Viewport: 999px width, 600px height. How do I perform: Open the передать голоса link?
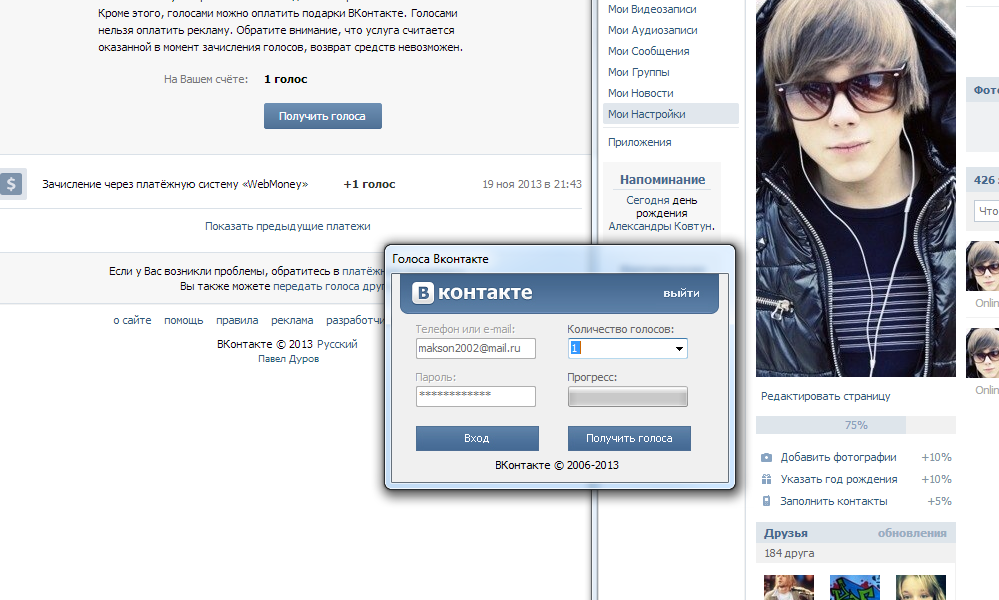(328, 287)
